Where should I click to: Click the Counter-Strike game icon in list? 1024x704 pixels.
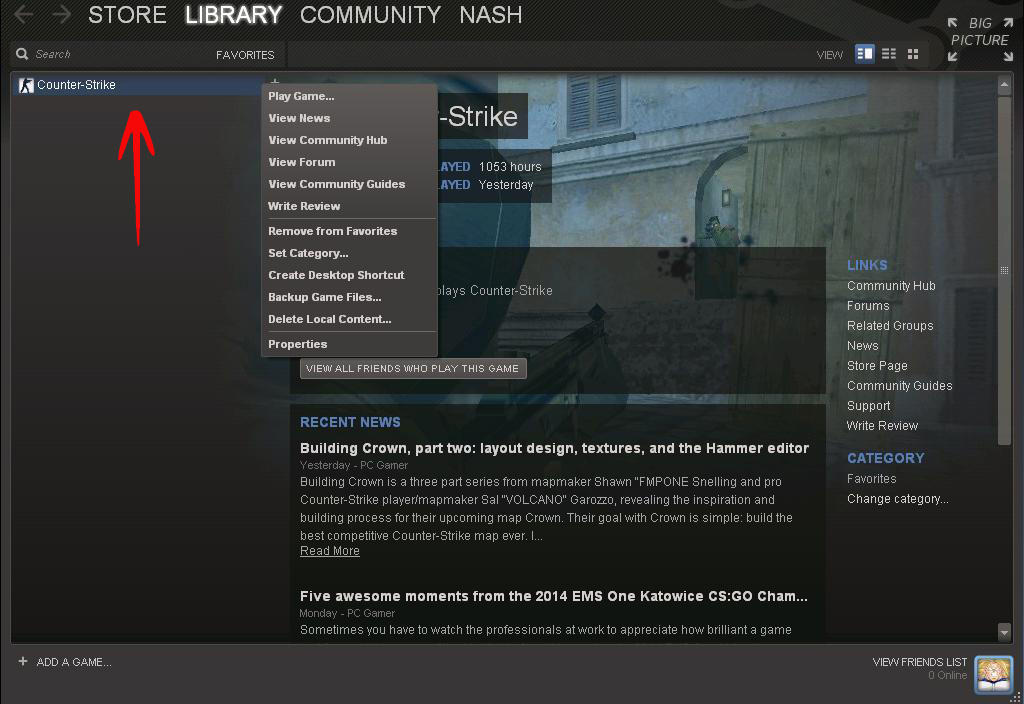[25, 85]
